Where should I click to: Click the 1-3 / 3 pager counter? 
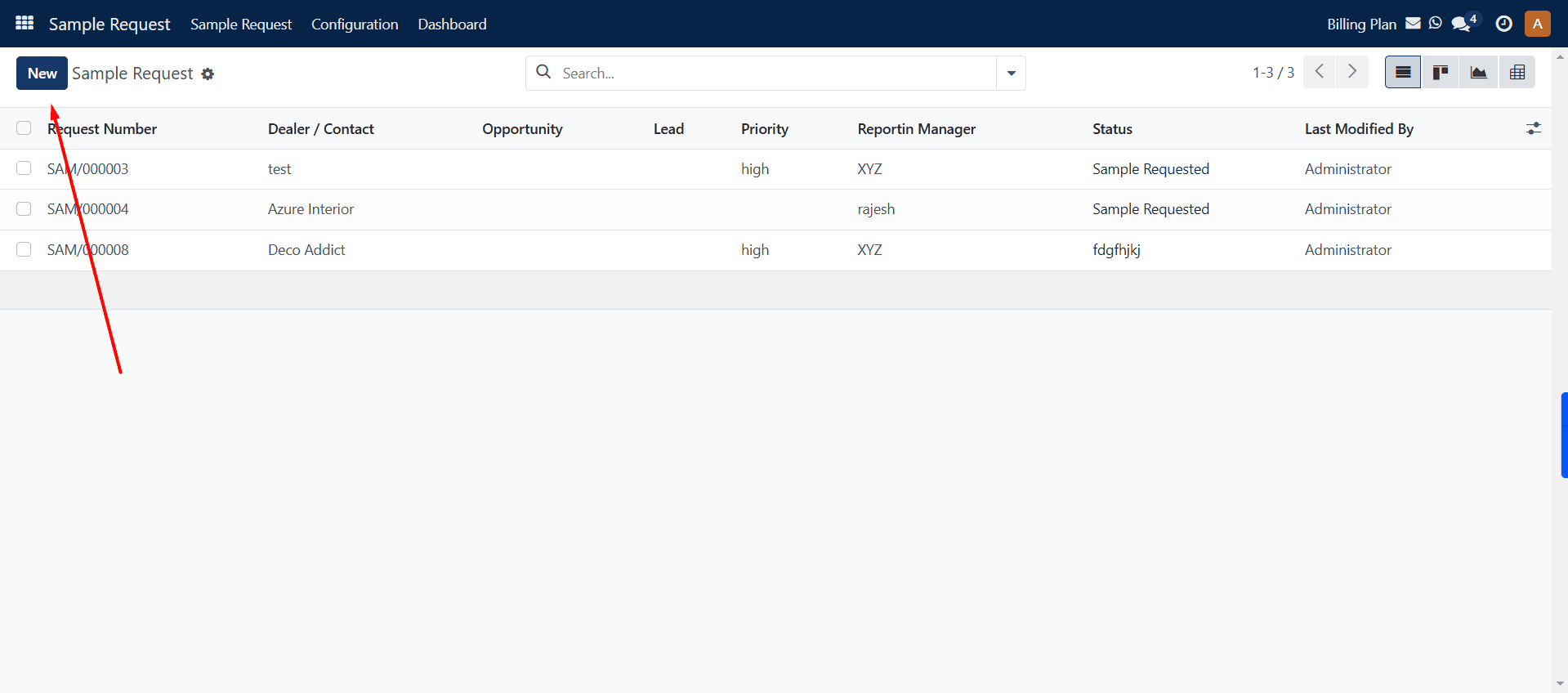(x=1273, y=72)
